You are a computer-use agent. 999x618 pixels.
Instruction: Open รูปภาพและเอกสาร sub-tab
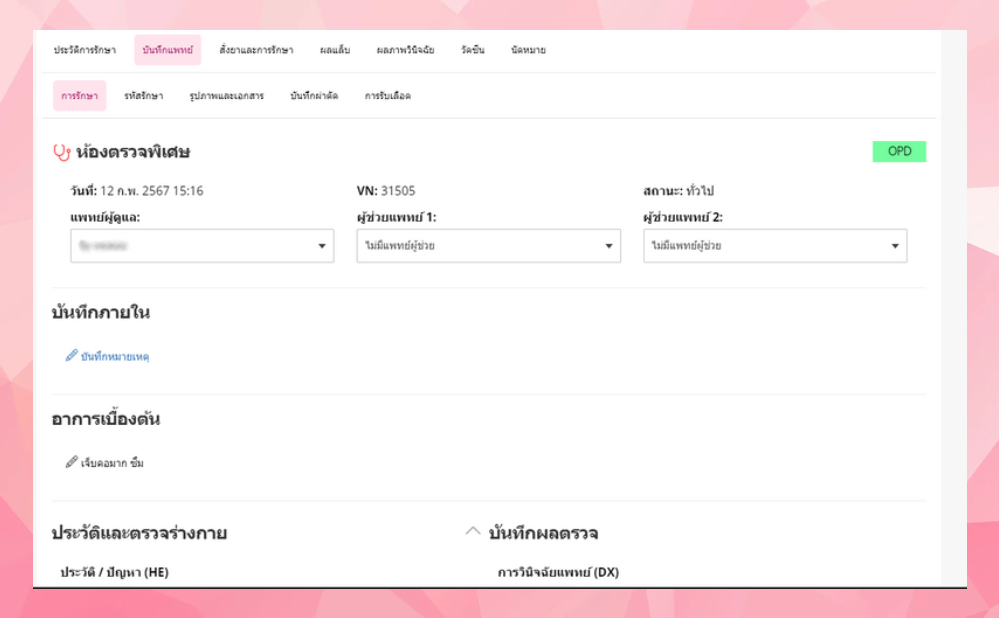(x=226, y=96)
